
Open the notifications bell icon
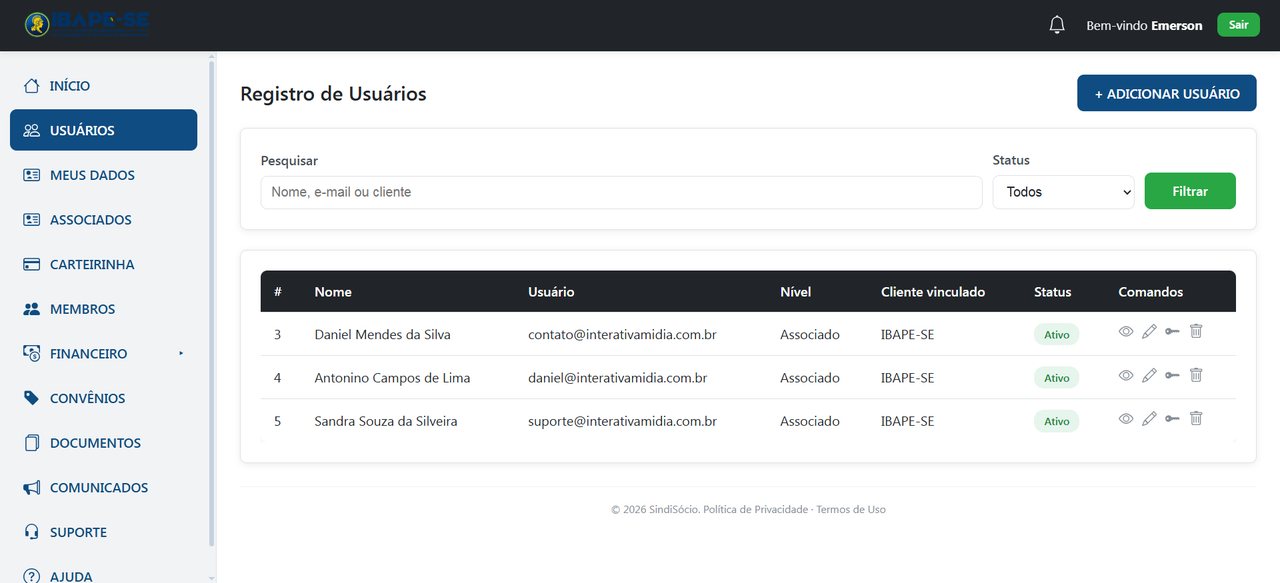tap(1057, 25)
